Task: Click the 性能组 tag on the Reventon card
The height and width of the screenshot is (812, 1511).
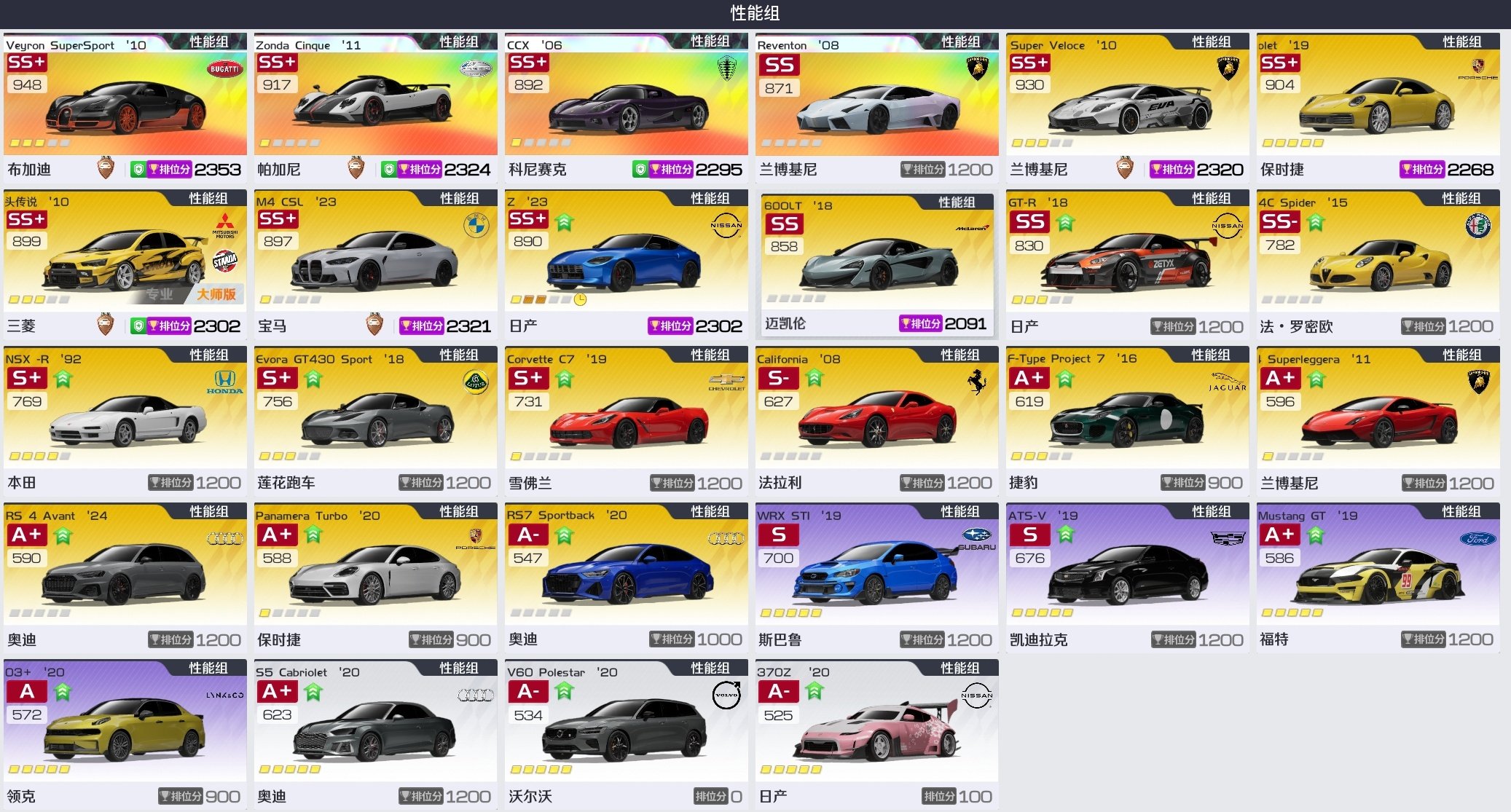Action: [960, 42]
